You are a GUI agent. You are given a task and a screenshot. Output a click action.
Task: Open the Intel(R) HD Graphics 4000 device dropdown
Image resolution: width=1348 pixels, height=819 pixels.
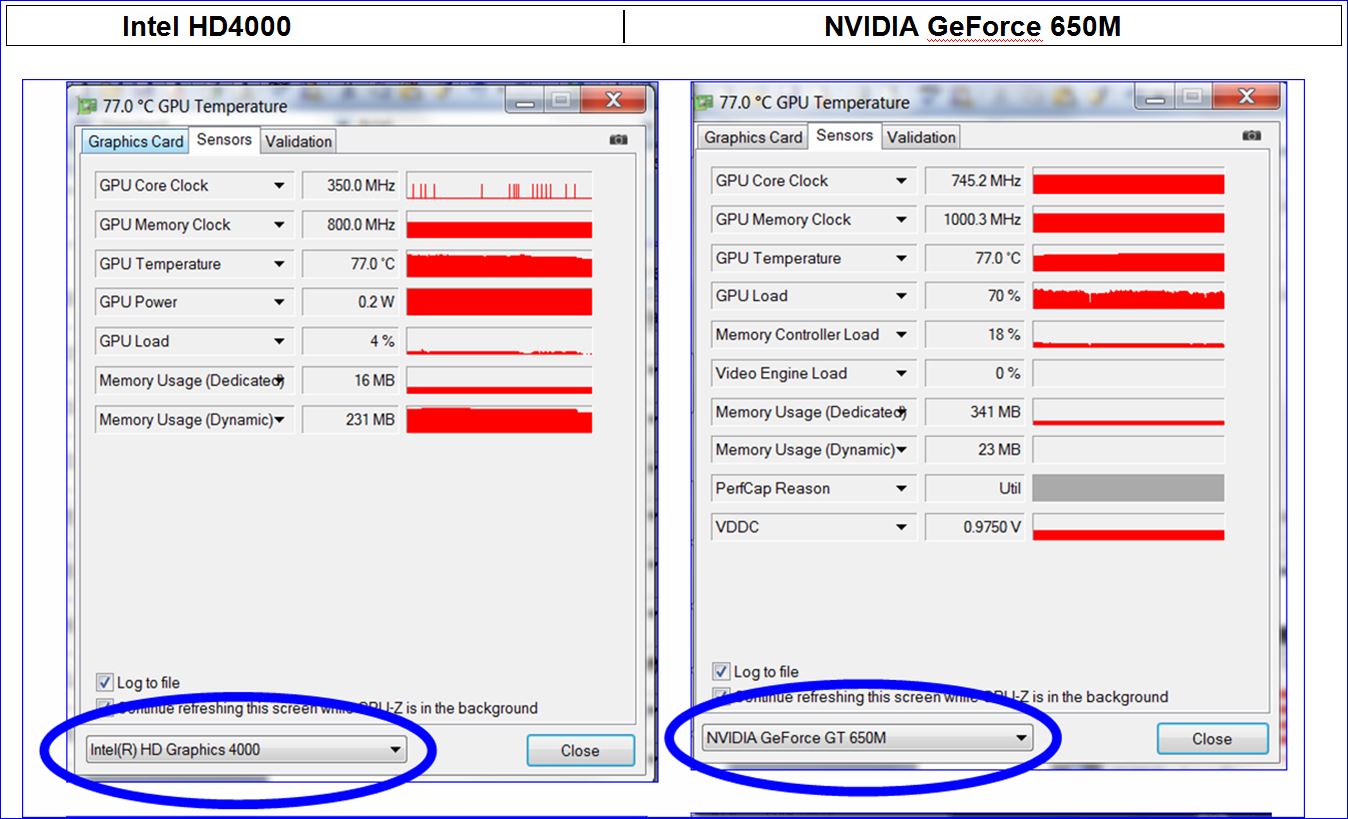(x=246, y=749)
